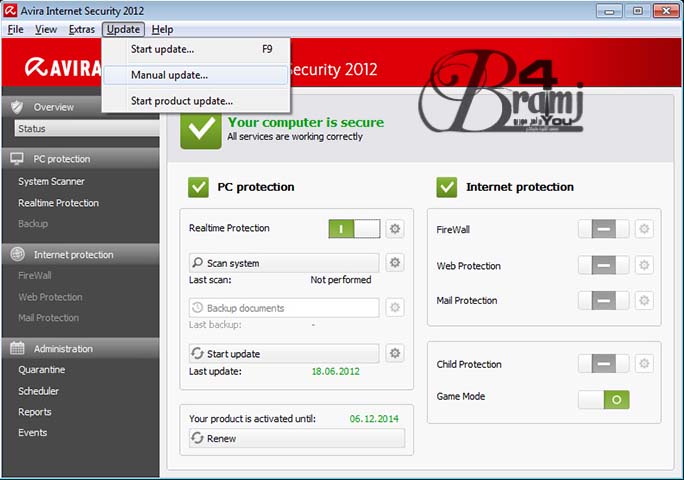Open Web Protection configuration gear icon
The height and width of the screenshot is (480, 684).
(644, 265)
